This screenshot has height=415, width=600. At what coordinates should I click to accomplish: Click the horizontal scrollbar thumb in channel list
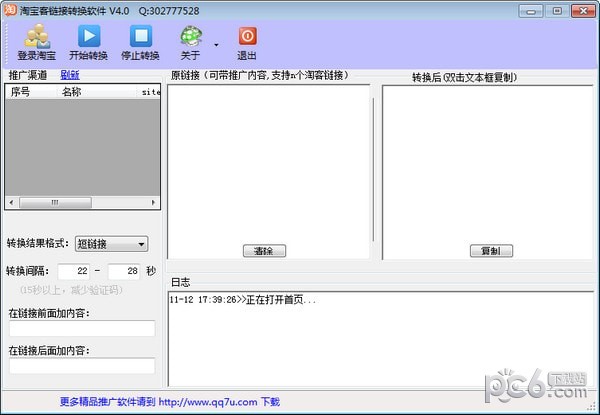pyautogui.click(x=55, y=203)
